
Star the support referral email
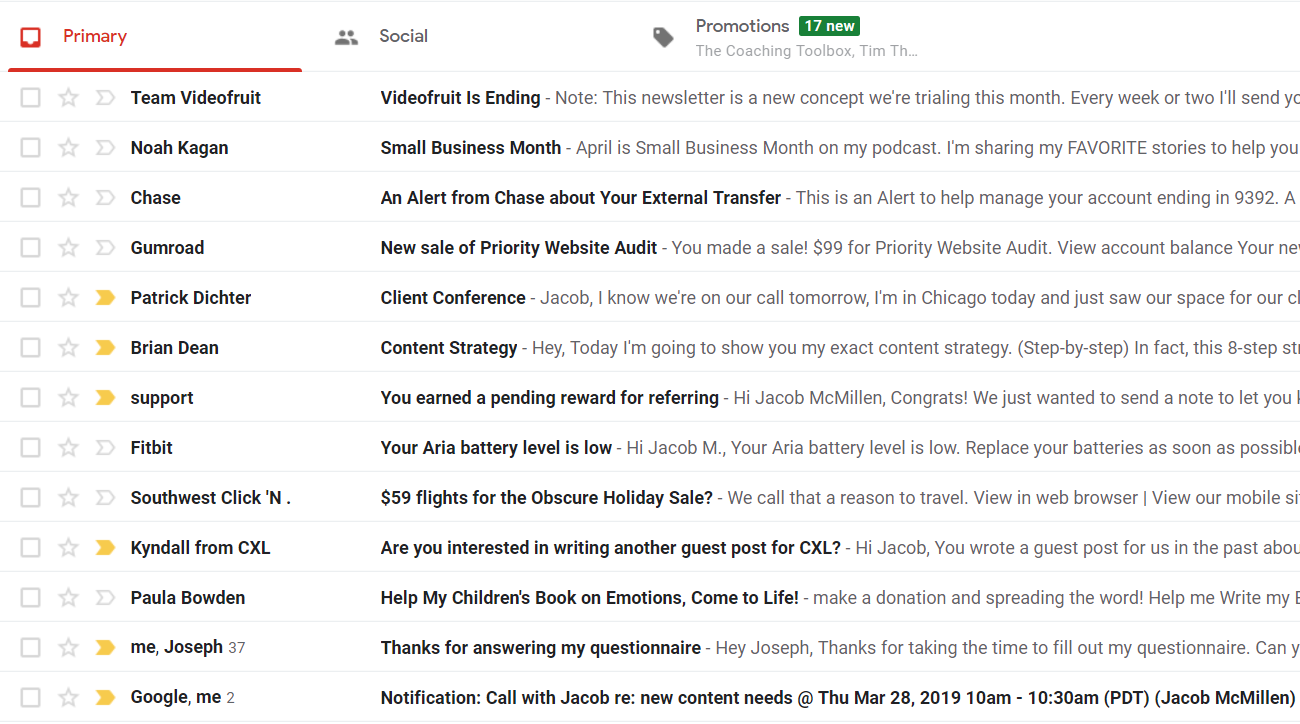click(68, 397)
